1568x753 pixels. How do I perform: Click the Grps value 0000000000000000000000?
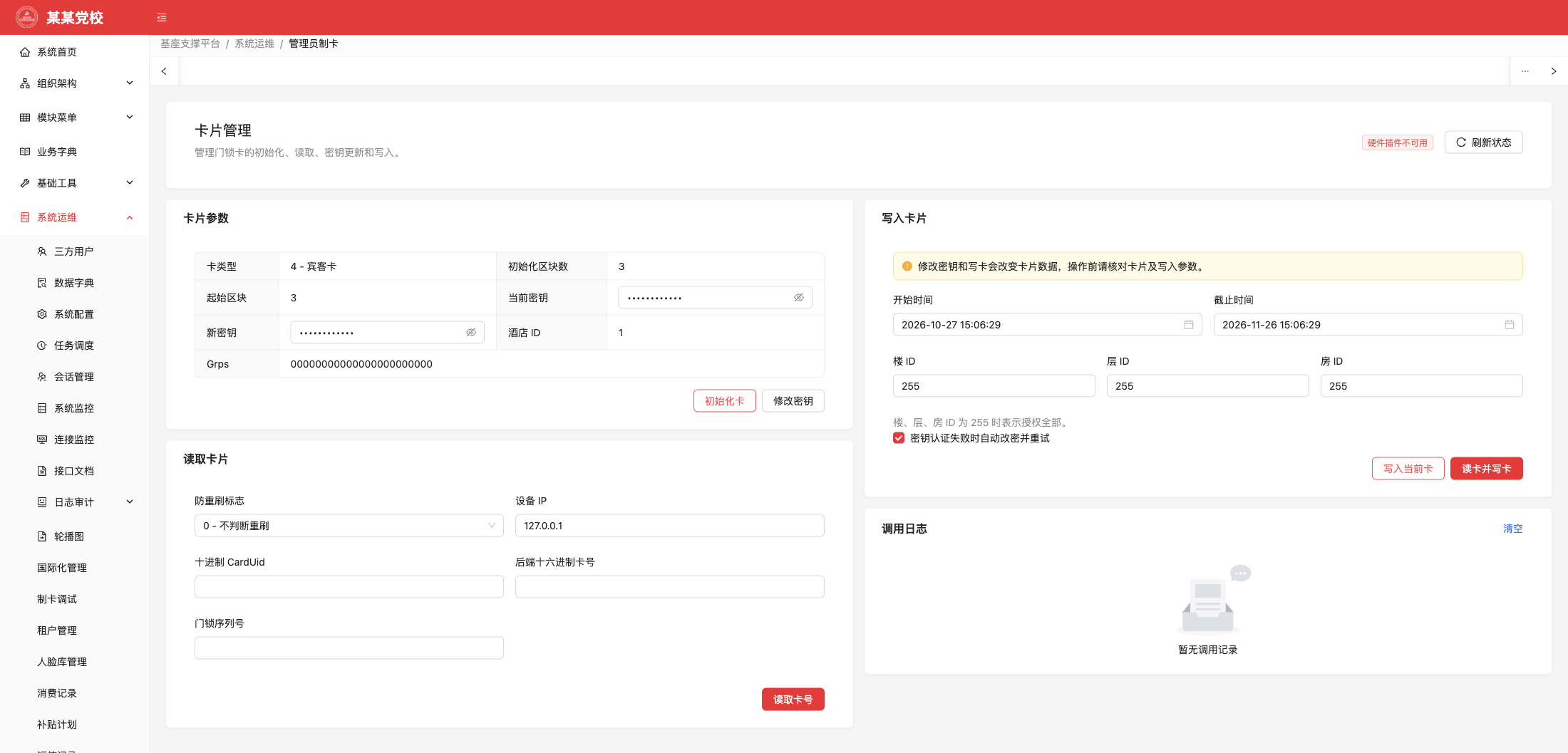coord(361,364)
